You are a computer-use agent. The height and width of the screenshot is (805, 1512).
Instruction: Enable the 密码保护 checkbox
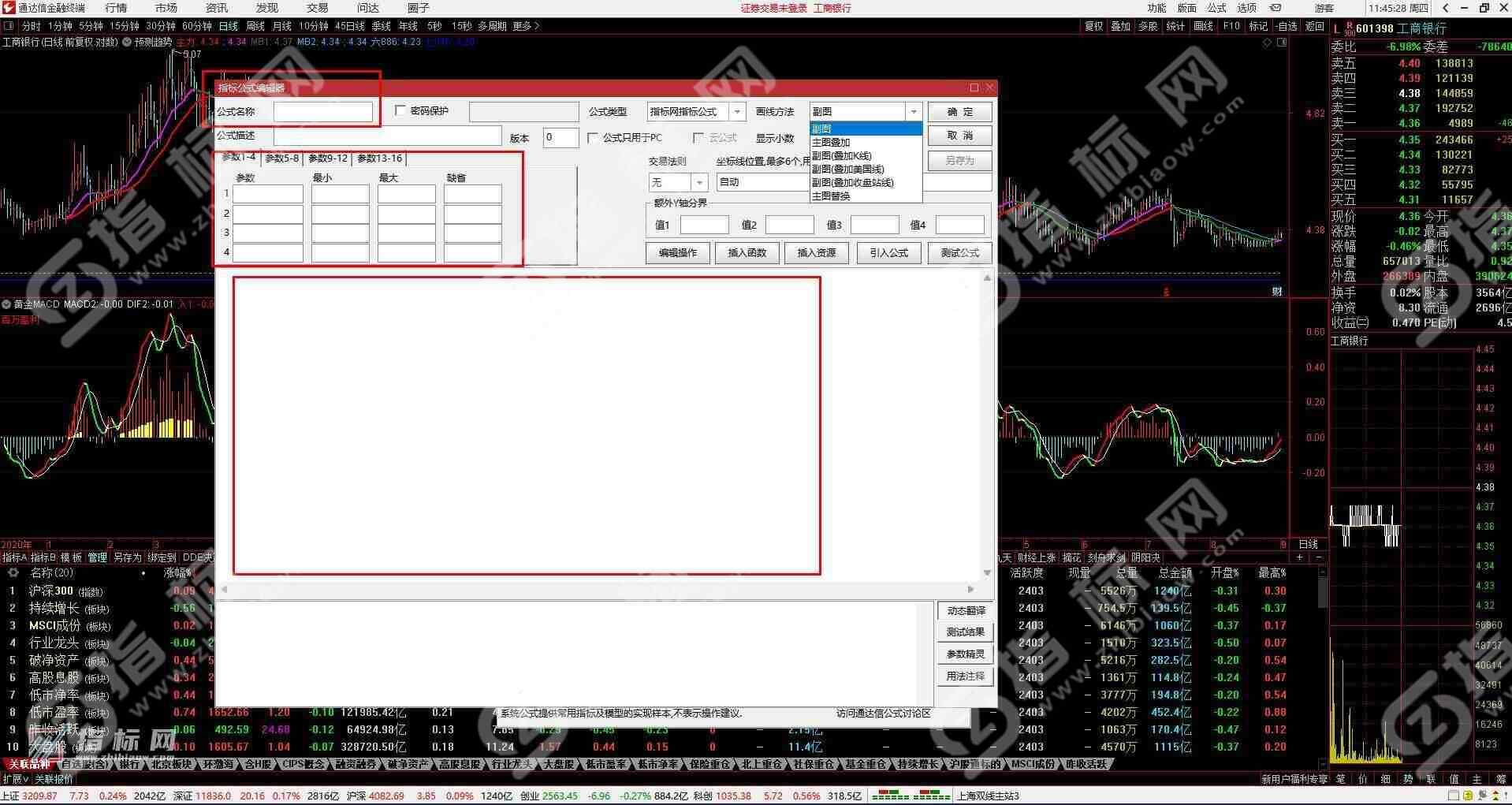coord(400,111)
